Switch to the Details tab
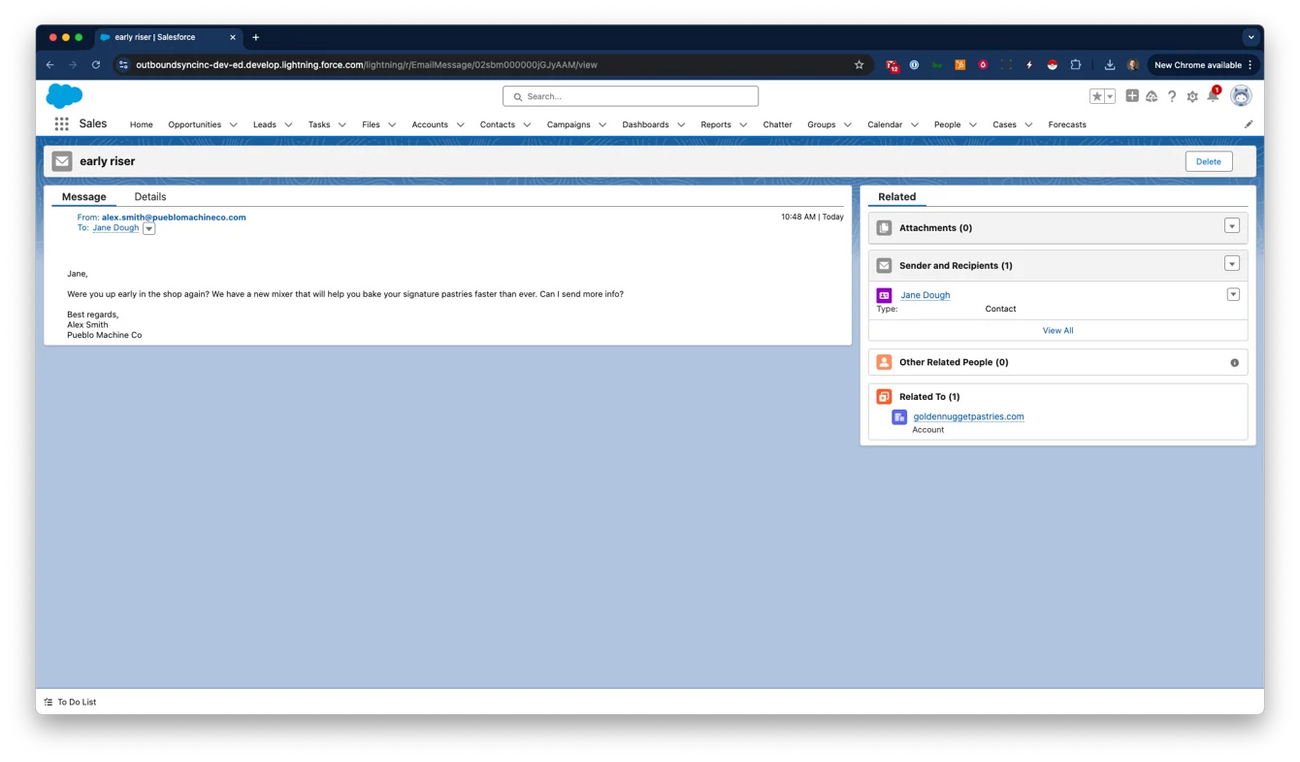 pos(149,196)
